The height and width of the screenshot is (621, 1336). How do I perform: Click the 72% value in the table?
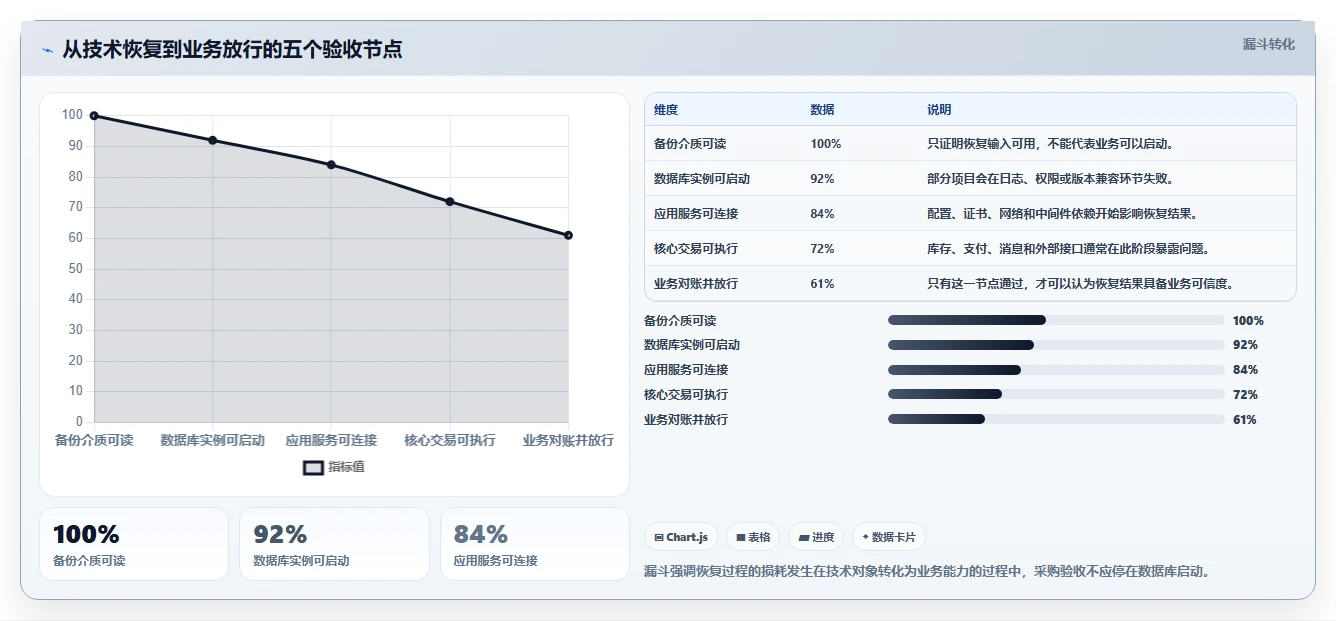coord(822,249)
